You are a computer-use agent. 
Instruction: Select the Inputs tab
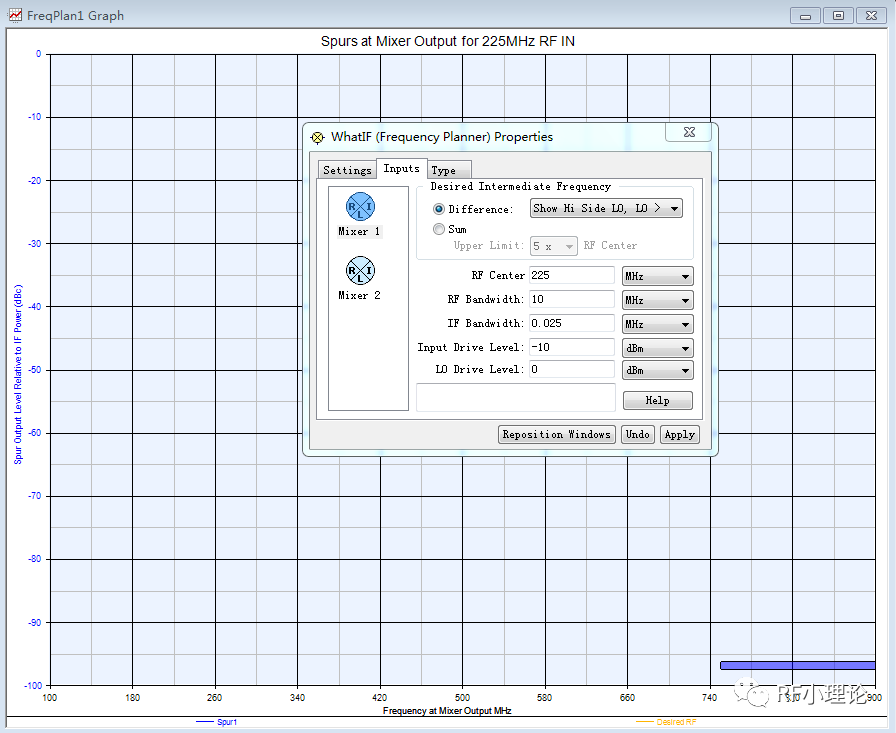pos(401,168)
